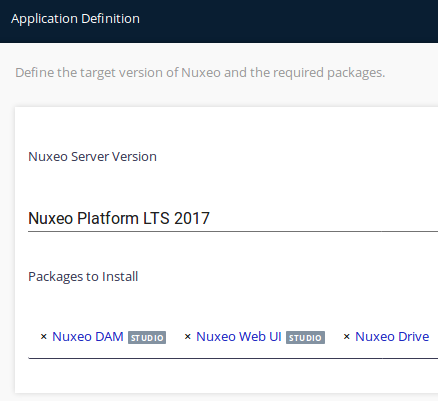Open the Nuxeo Web UI package link

point(239,337)
